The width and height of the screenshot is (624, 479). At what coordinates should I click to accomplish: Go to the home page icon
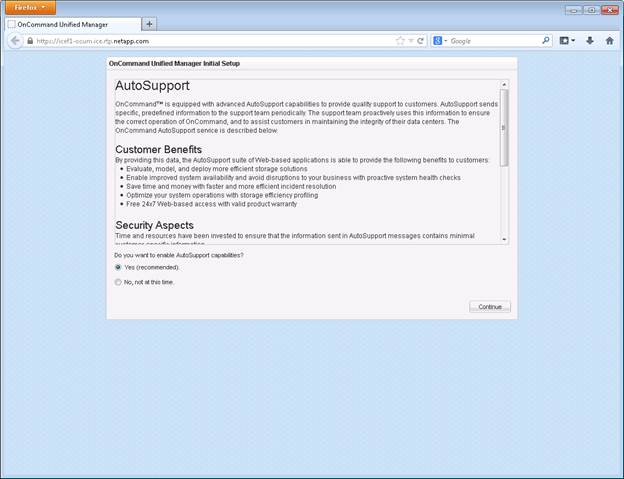[609, 41]
